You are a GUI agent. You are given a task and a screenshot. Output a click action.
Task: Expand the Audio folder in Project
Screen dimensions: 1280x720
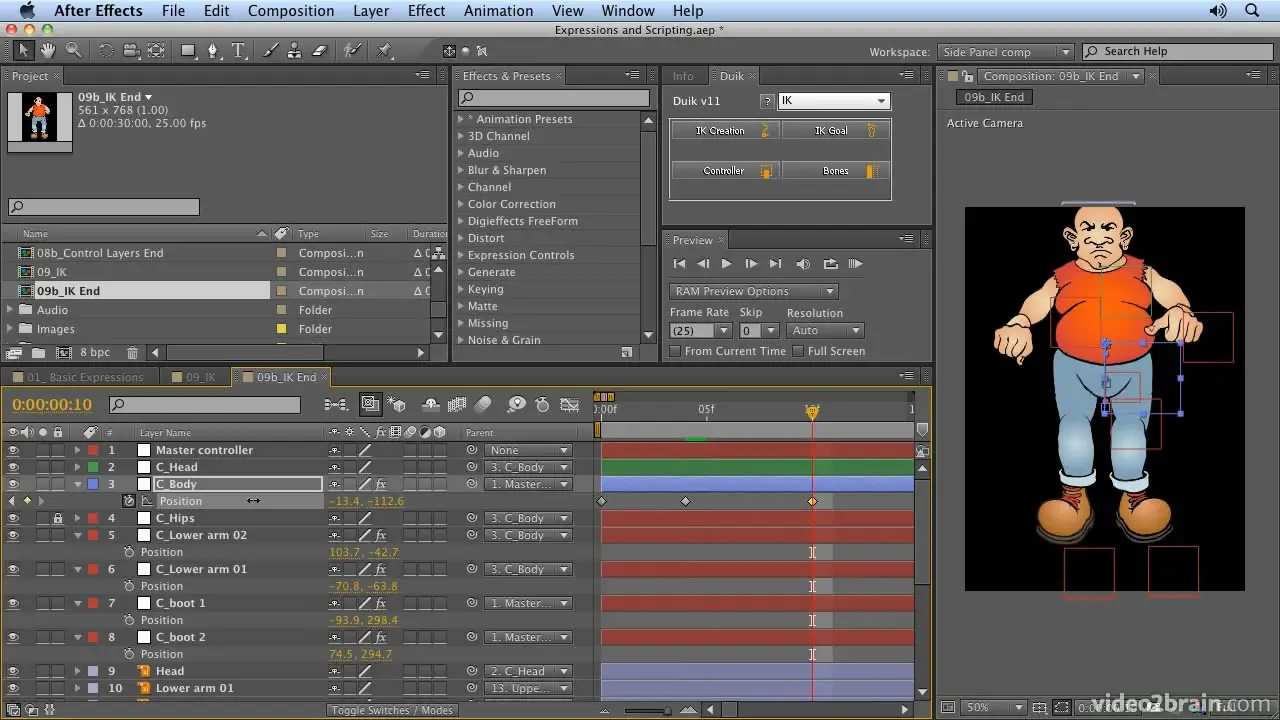point(10,310)
